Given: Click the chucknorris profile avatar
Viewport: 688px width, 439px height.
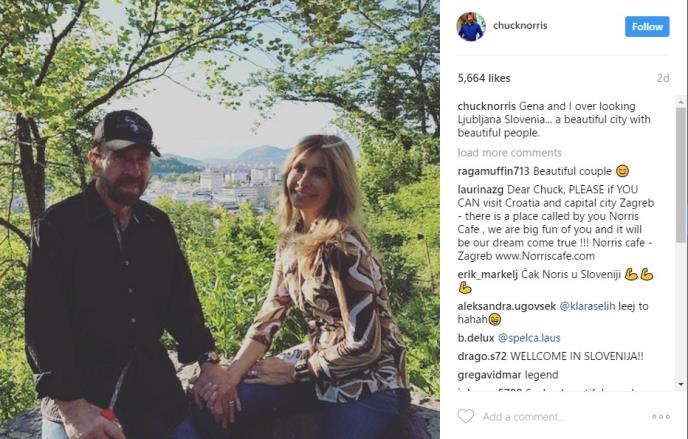Looking at the screenshot, I should [x=471, y=26].
